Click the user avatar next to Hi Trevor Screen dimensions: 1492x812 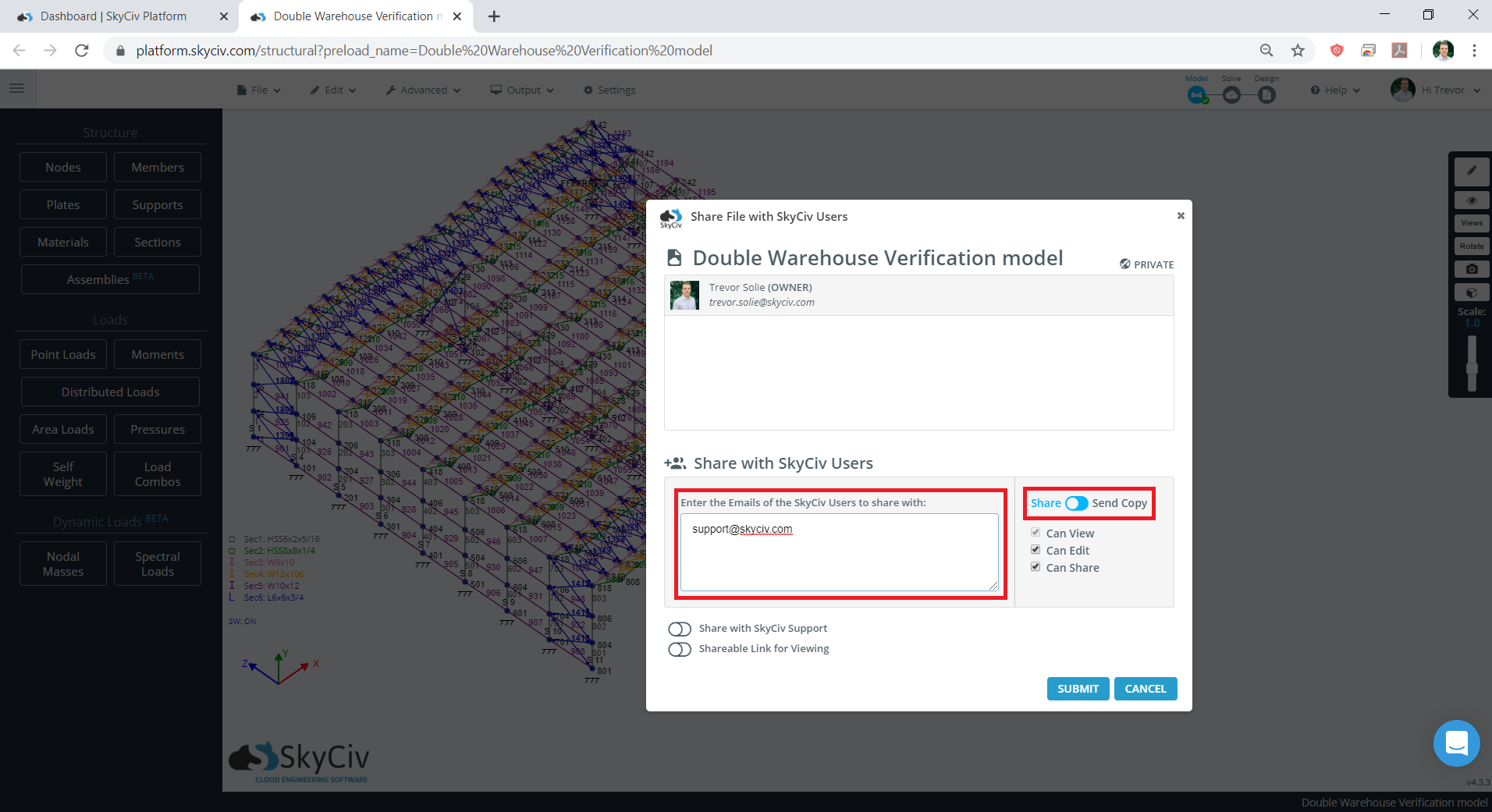click(x=1402, y=90)
